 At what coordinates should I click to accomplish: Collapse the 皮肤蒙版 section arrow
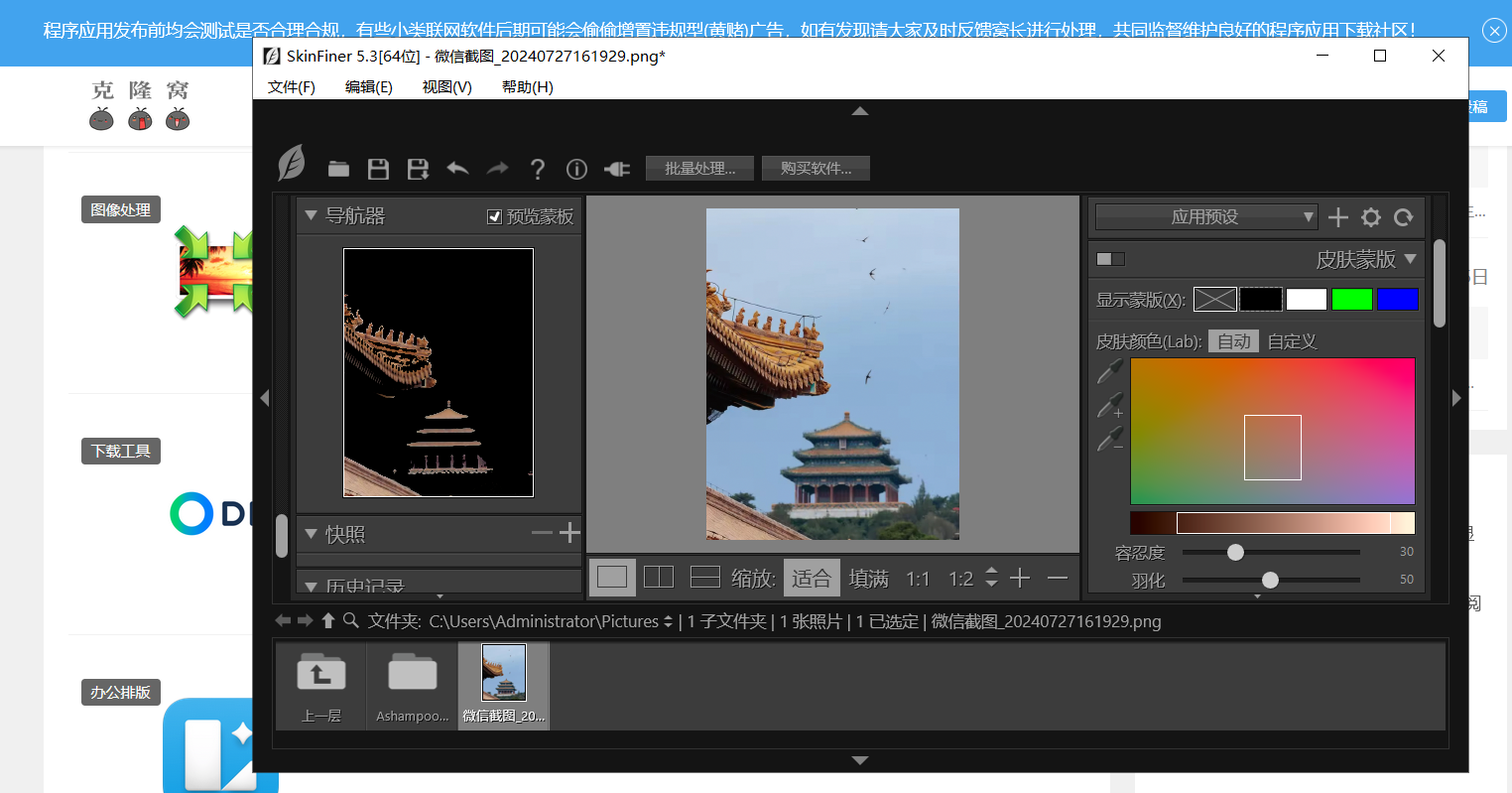(x=1411, y=259)
